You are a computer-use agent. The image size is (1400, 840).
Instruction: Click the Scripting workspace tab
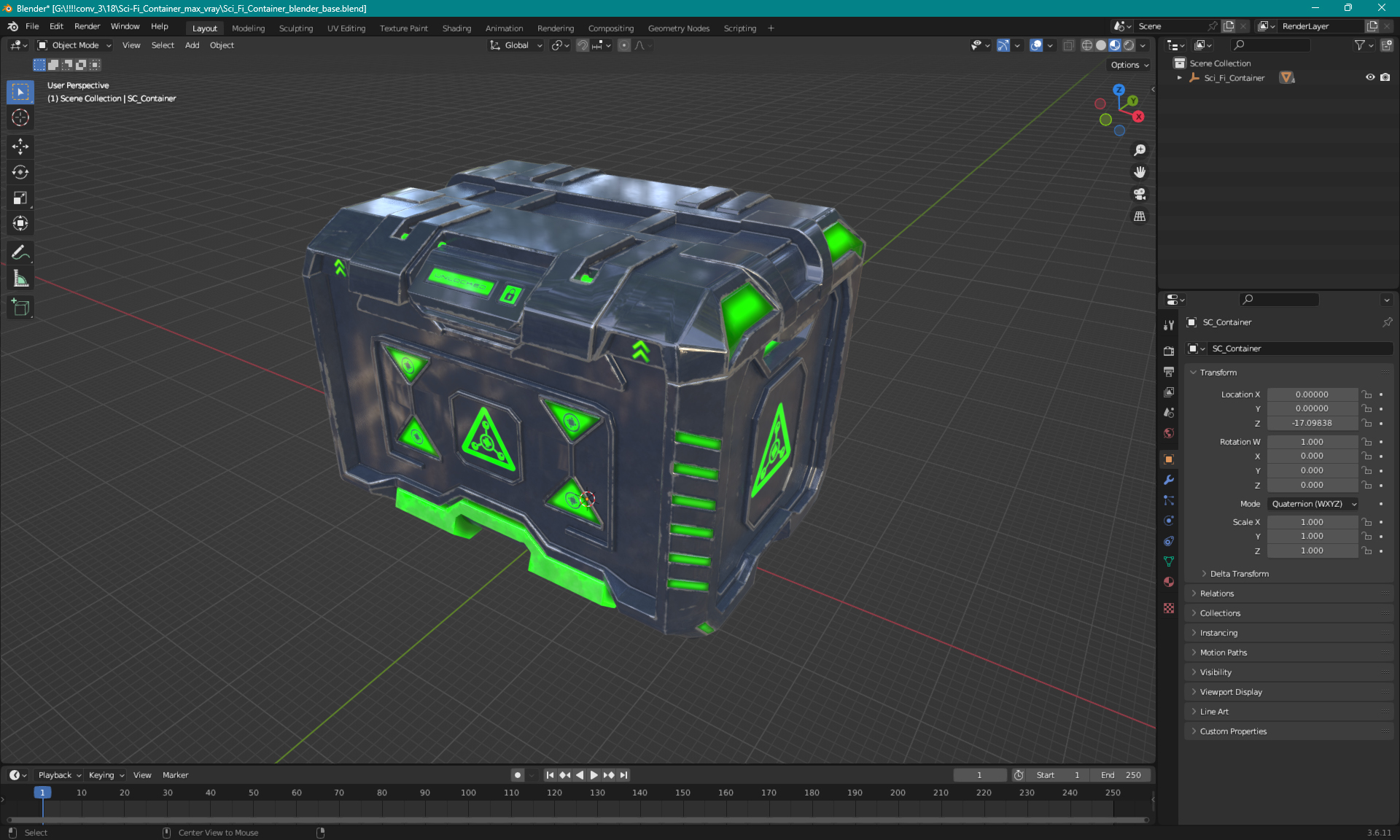click(739, 27)
